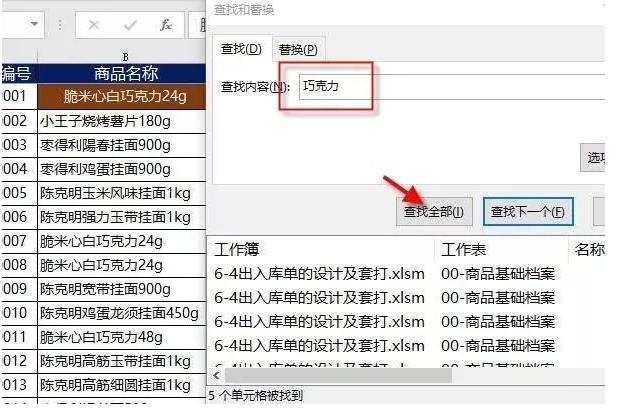625x416 pixels.
Task: Expand the Name Box dropdown arrow
Action: pyautogui.click(x=36, y=22)
